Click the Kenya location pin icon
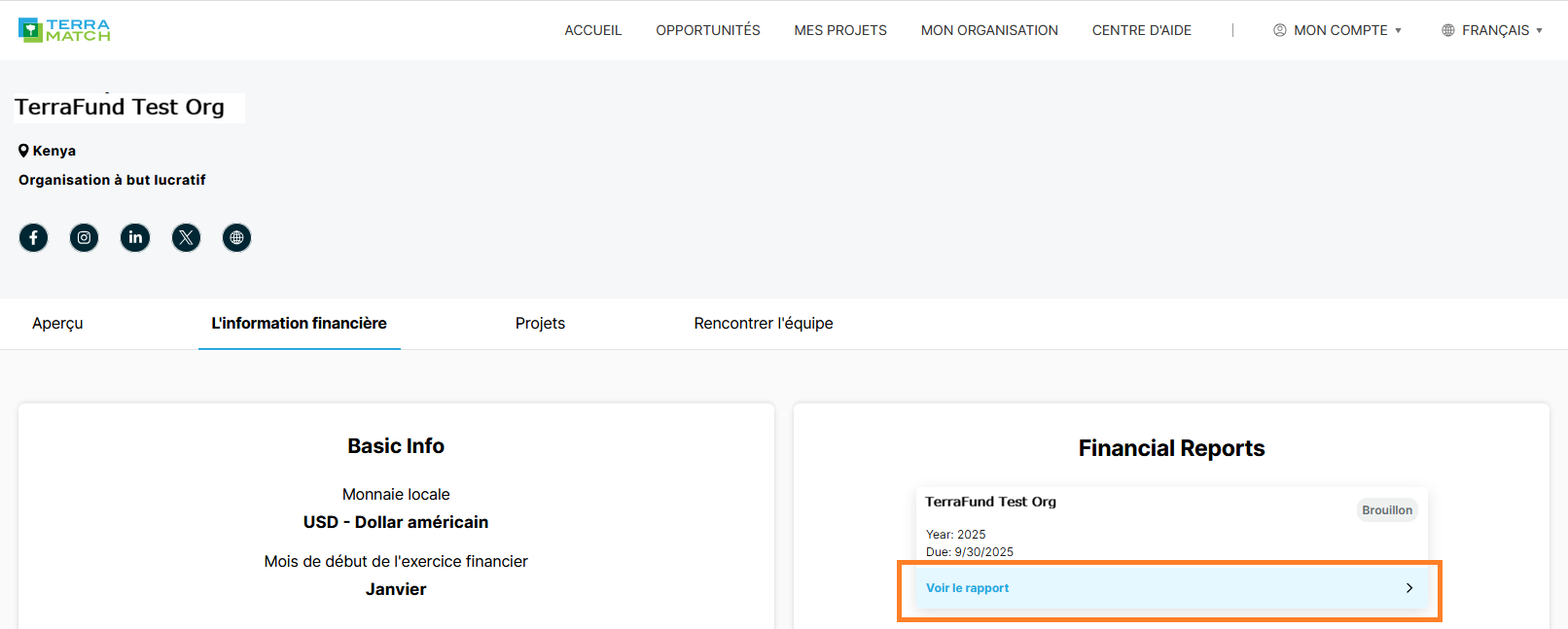Screen dimensions: 1568x629 pos(23,151)
